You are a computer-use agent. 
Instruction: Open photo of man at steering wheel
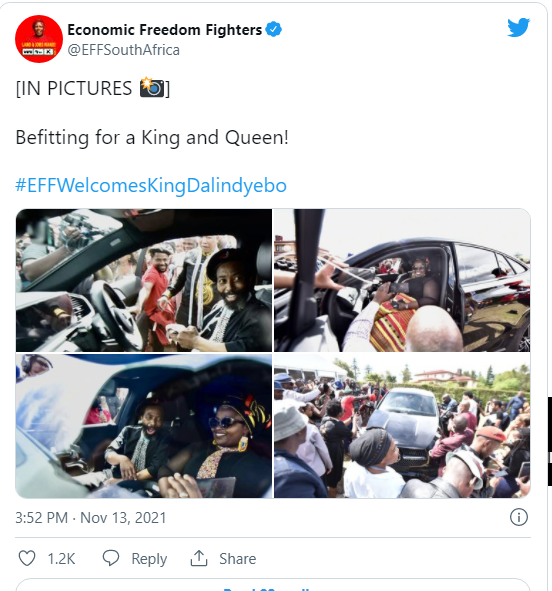tap(144, 280)
